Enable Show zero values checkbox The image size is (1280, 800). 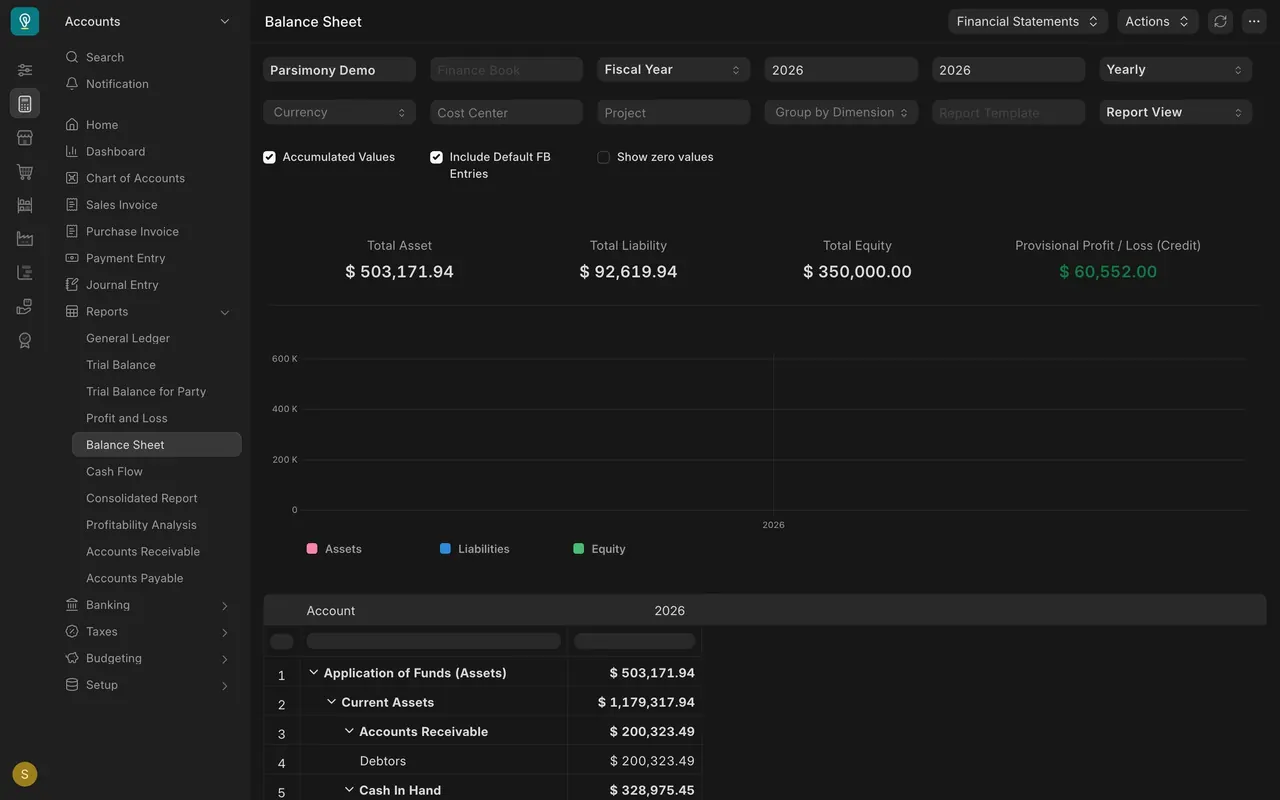pyautogui.click(x=603, y=157)
